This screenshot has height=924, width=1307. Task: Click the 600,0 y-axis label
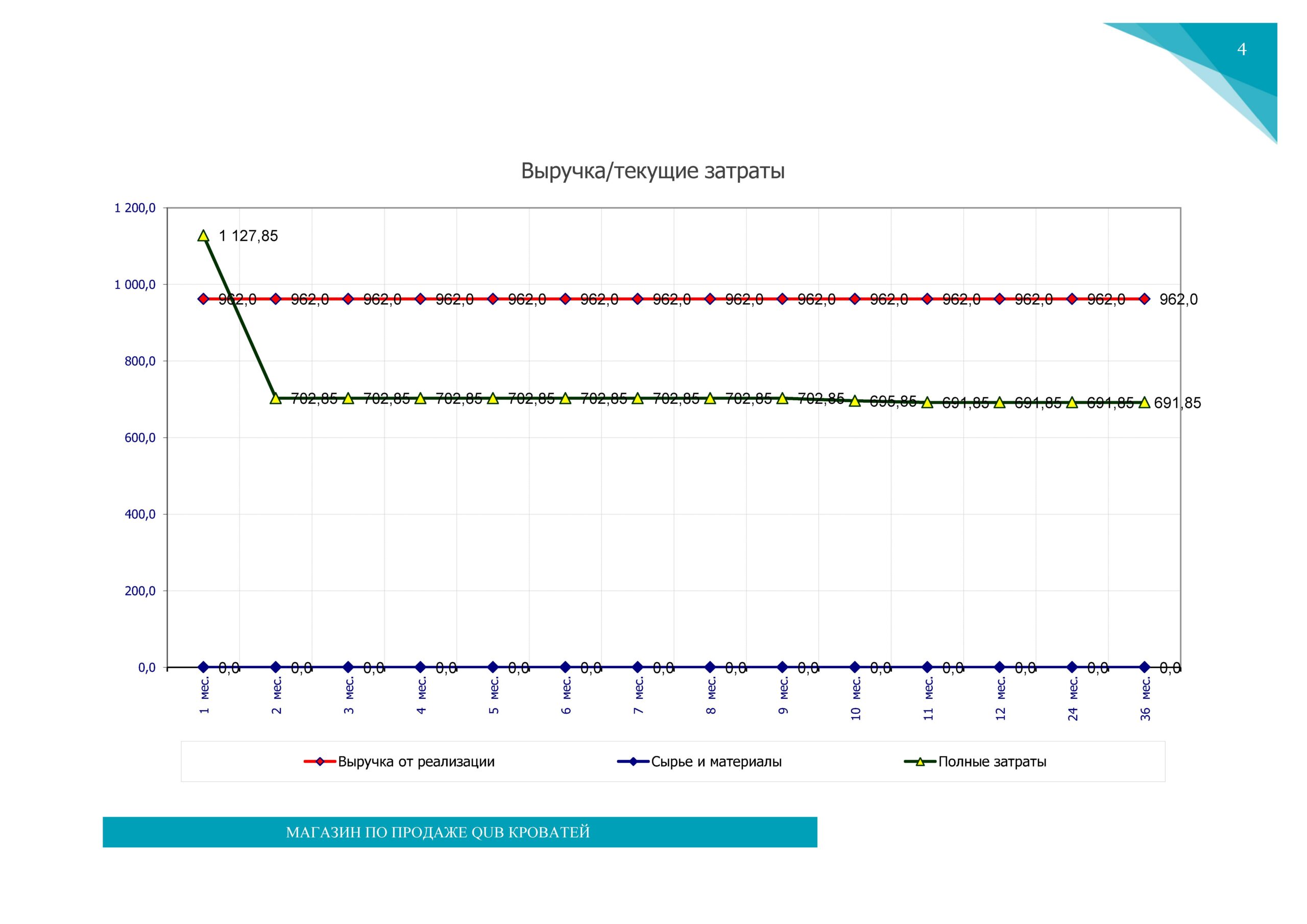140,438
